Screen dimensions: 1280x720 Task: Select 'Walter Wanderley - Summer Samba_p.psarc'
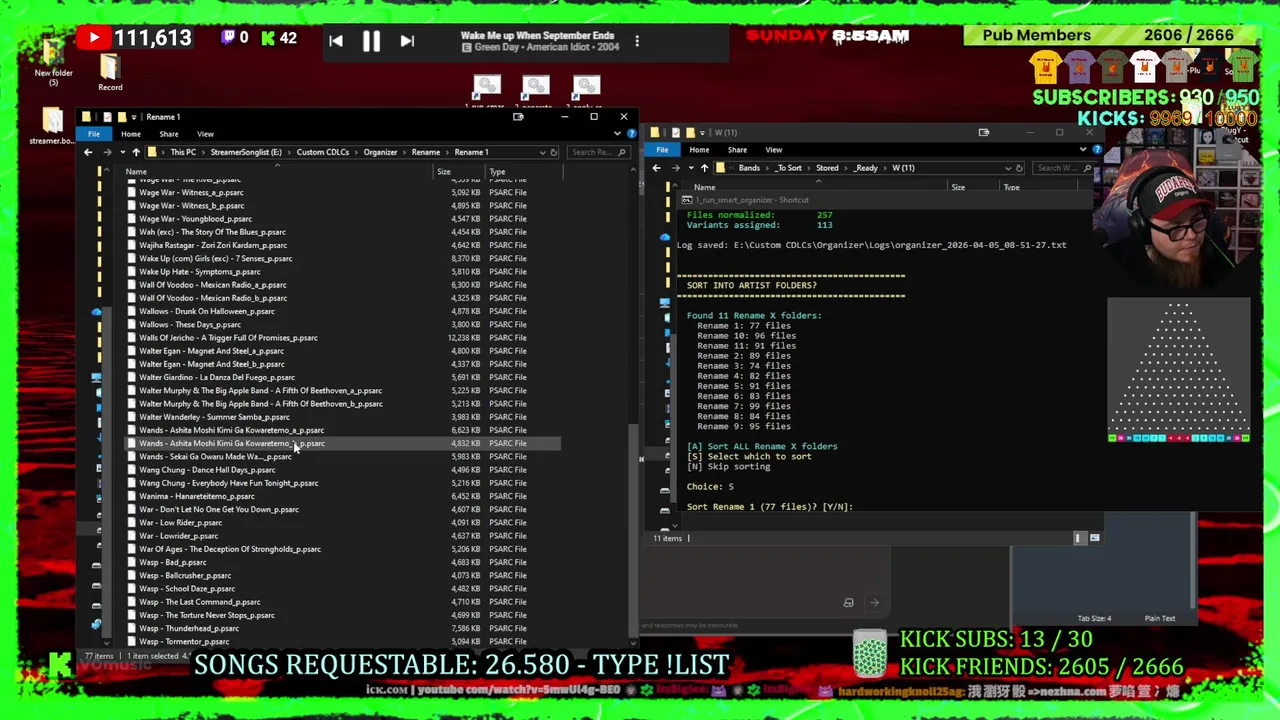point(343,417)
